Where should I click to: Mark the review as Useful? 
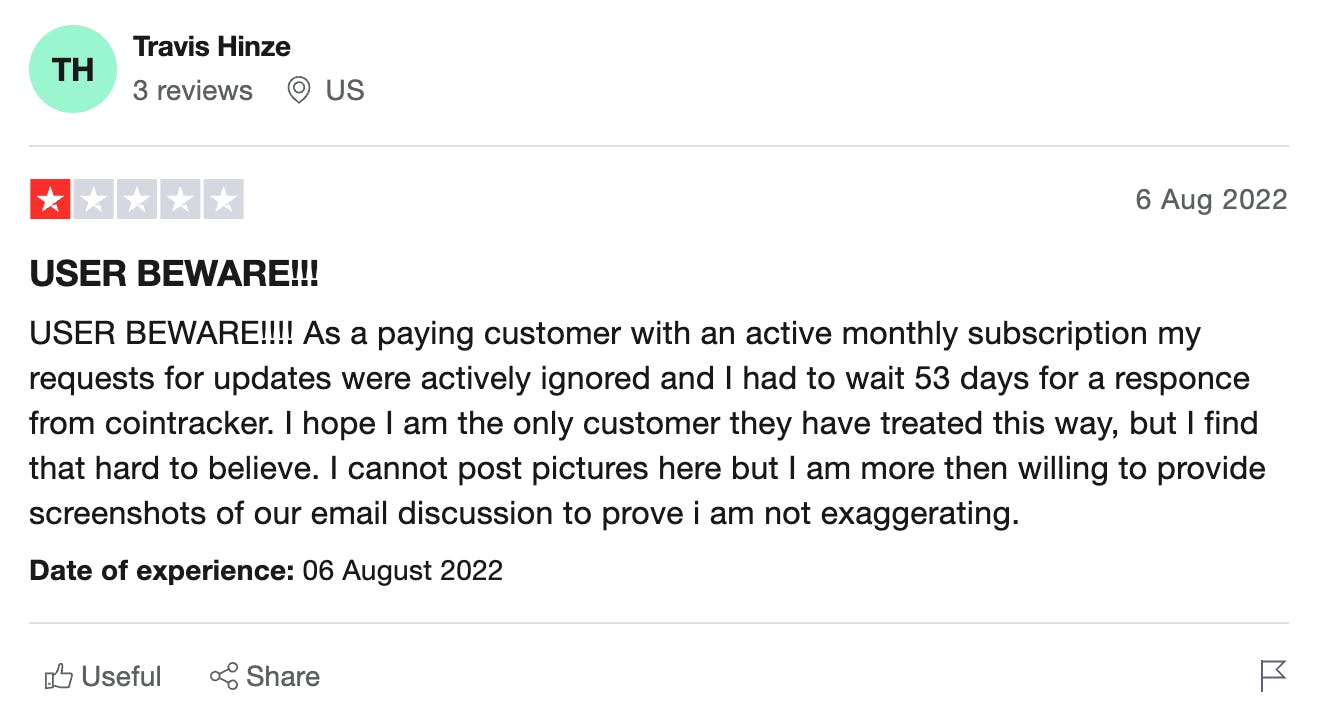click(x=121, y=677)
